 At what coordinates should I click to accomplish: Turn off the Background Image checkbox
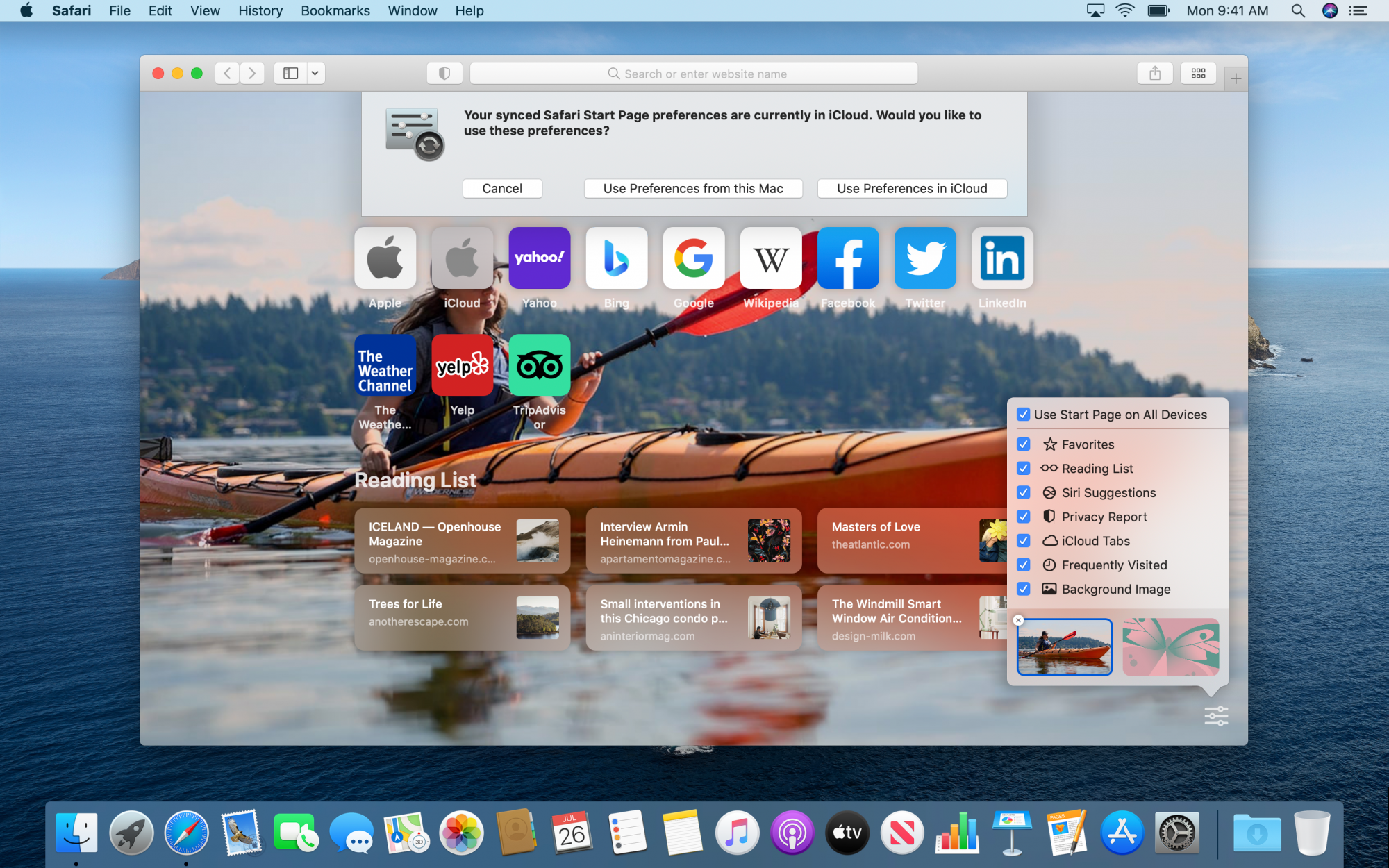click(x=1023, y=590)
